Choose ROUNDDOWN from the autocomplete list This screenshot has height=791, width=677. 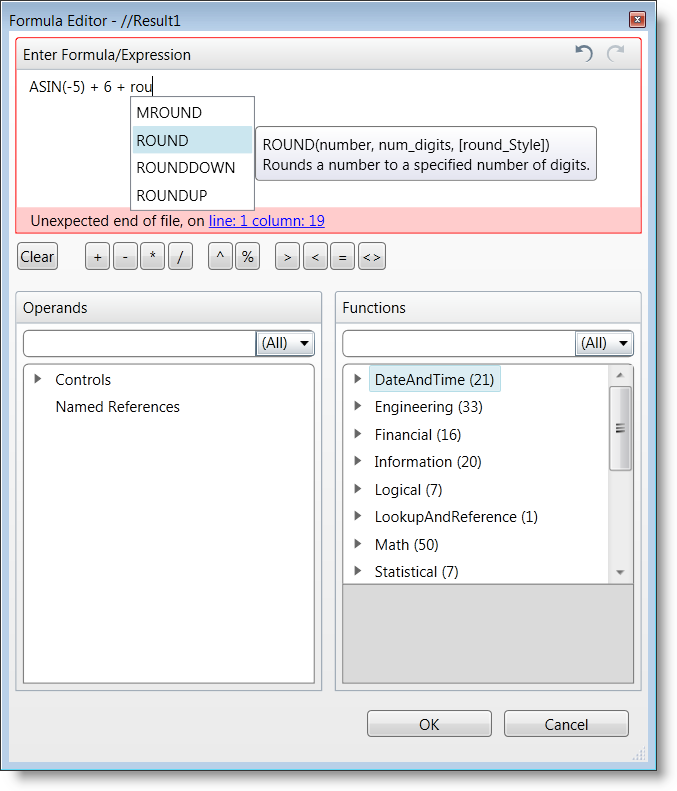186,167
